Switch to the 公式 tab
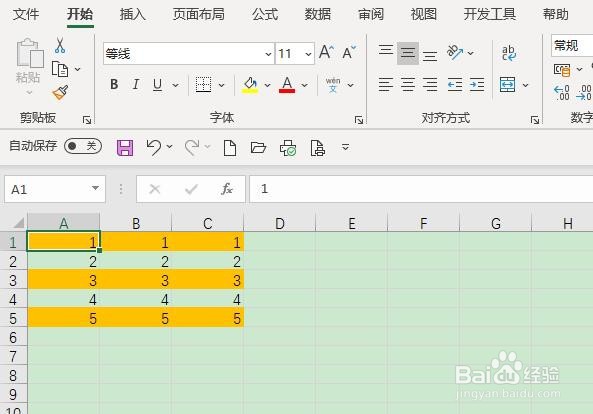This screenshot has width=593, height=414. (265, 14)
